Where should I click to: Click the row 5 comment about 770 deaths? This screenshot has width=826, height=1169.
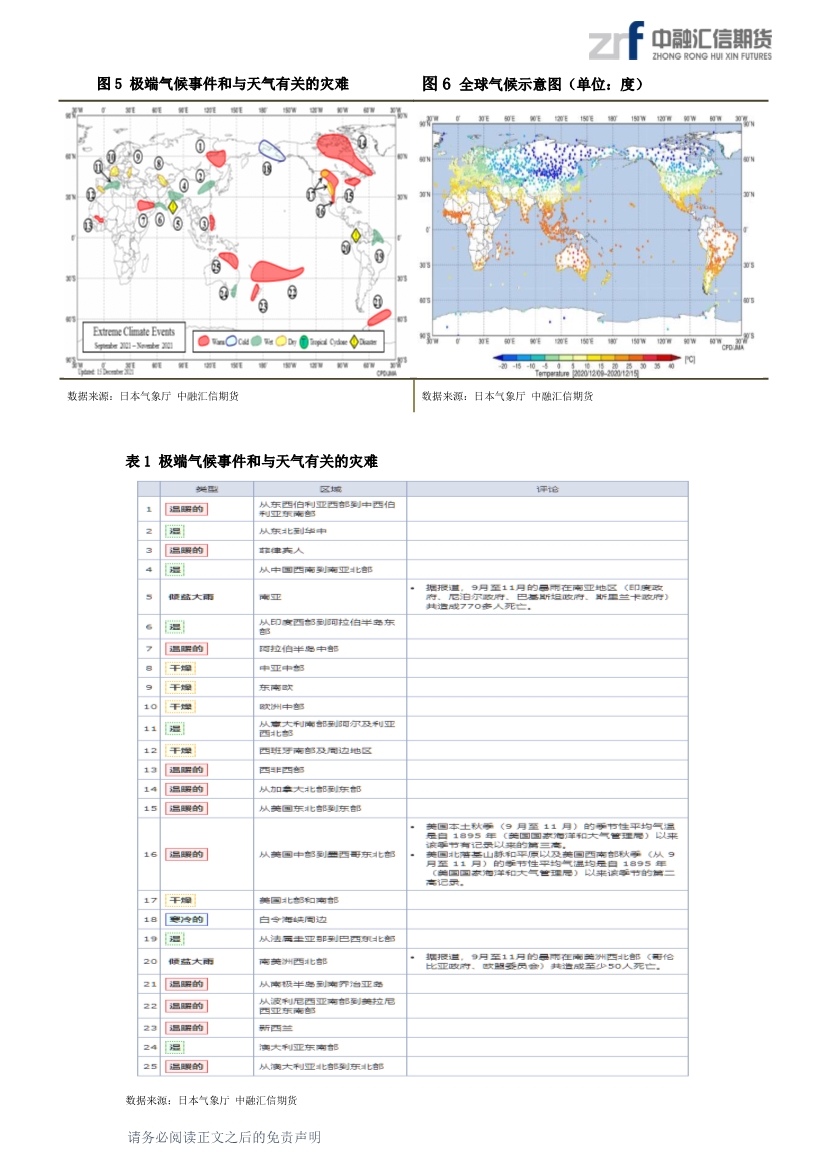[547, 597]
